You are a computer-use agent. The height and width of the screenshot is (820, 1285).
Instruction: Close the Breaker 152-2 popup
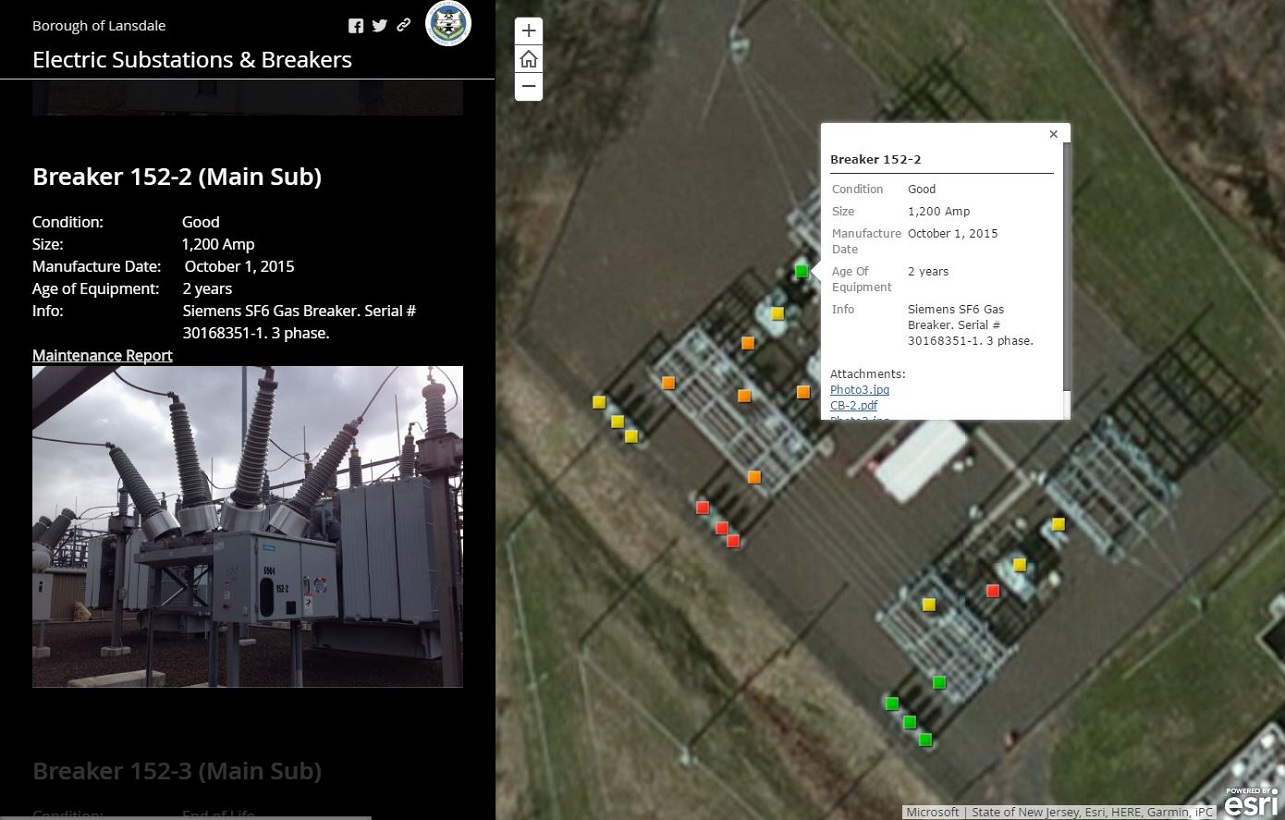[1053, 134]
